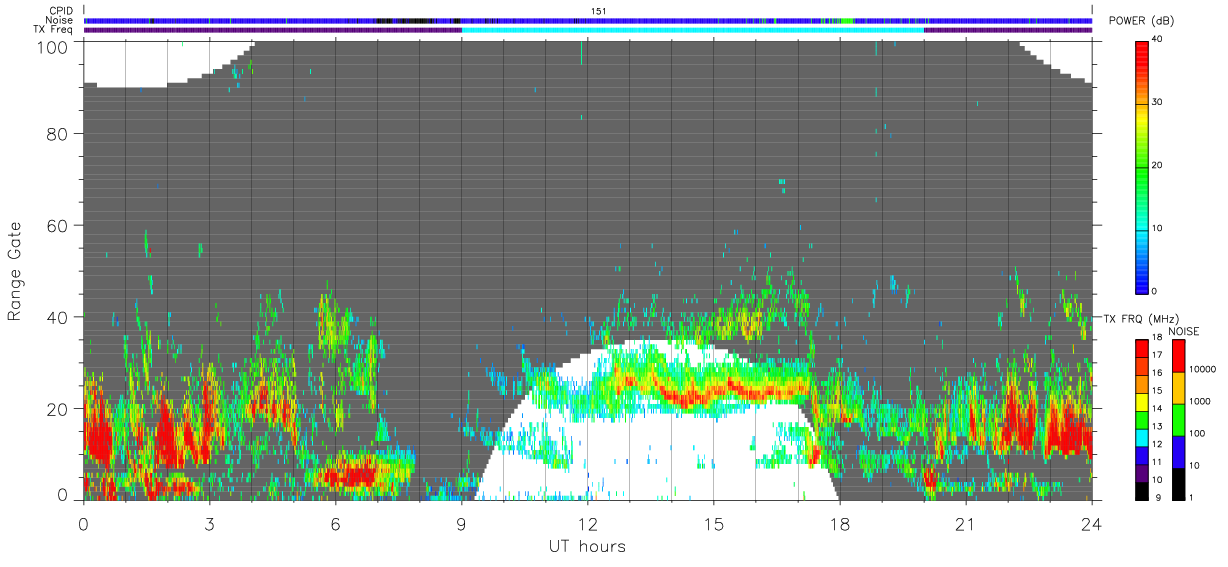The image size is (1228, 567).
Task: Click the 0 tick on the POWER colorbar
Action: pyautogui.click(x=1154, y=291)
